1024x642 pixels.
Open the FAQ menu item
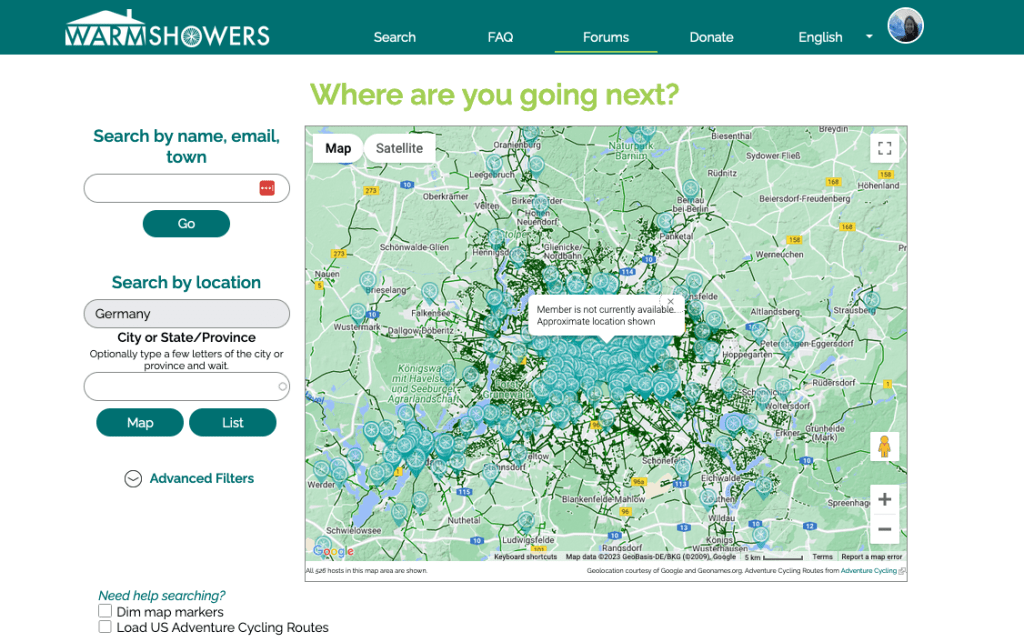coord(500,37)
